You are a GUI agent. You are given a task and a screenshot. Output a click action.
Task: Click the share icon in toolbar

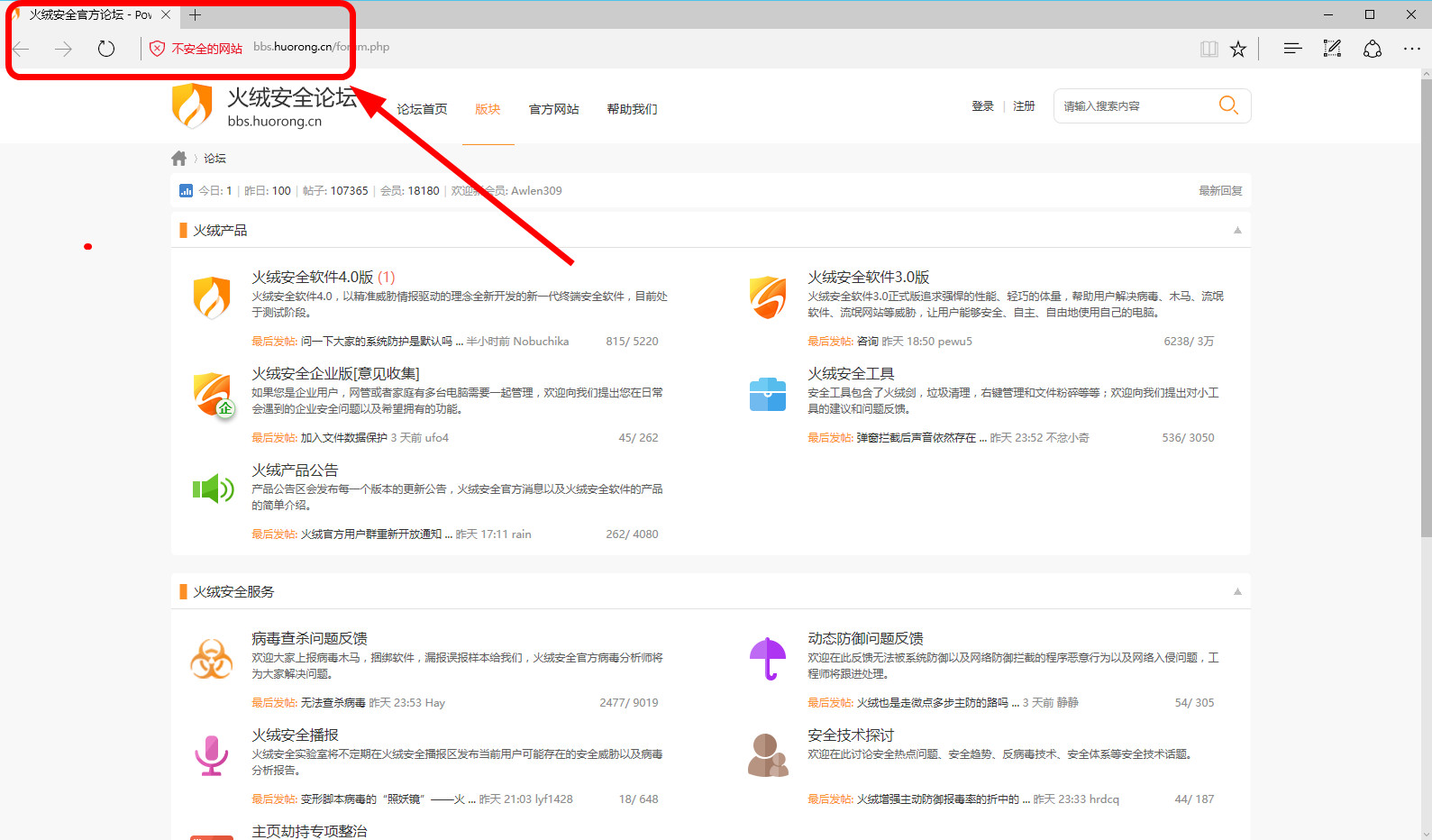click(x=1372, y=49)
